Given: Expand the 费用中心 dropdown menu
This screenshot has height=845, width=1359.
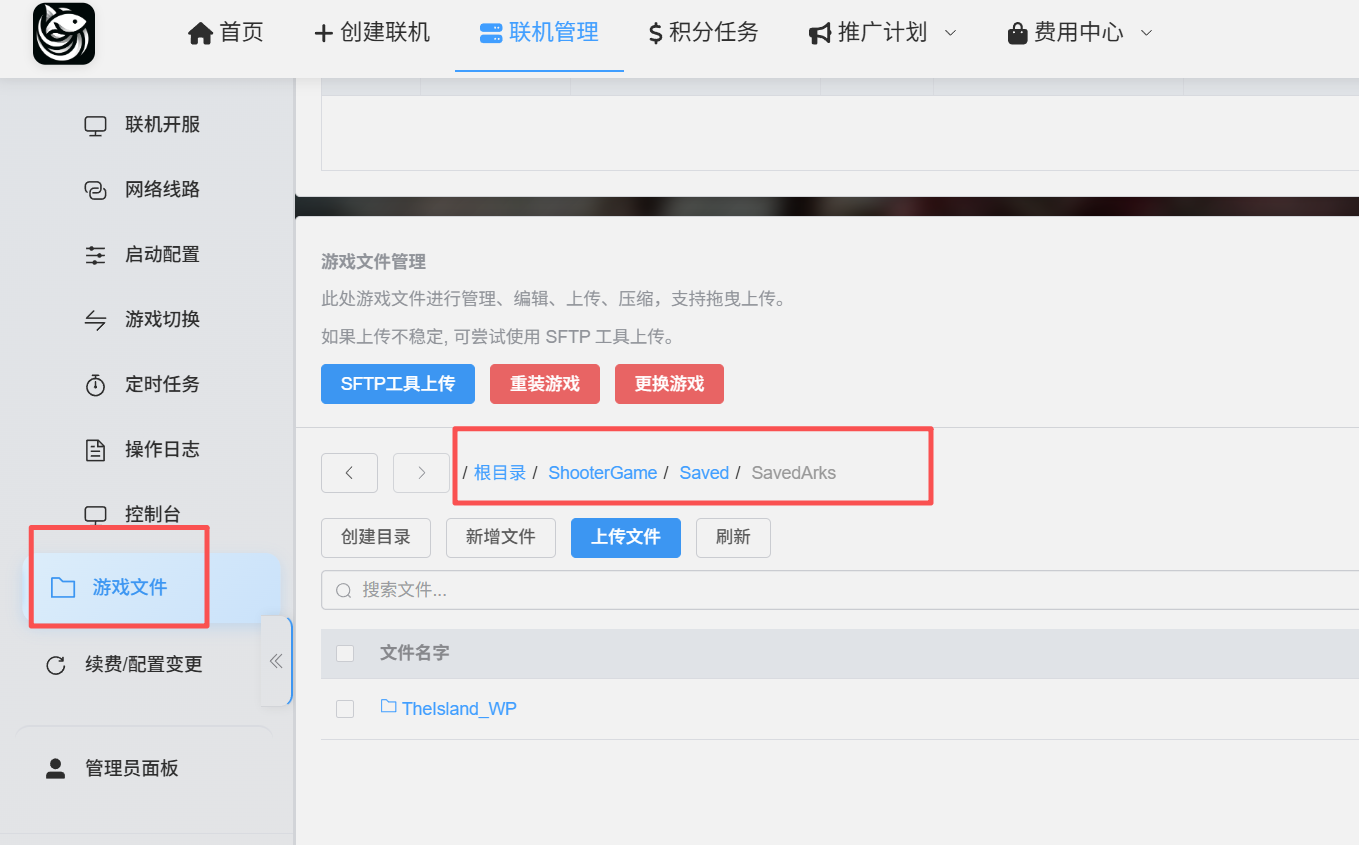Looking at the screenshot, I should tap(1080, 33).
